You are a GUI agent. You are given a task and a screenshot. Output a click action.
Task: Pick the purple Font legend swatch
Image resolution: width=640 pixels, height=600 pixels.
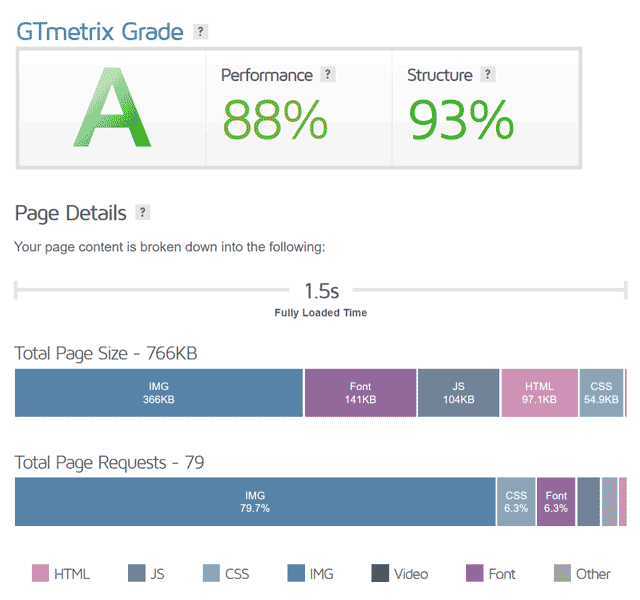coord(475,573)
